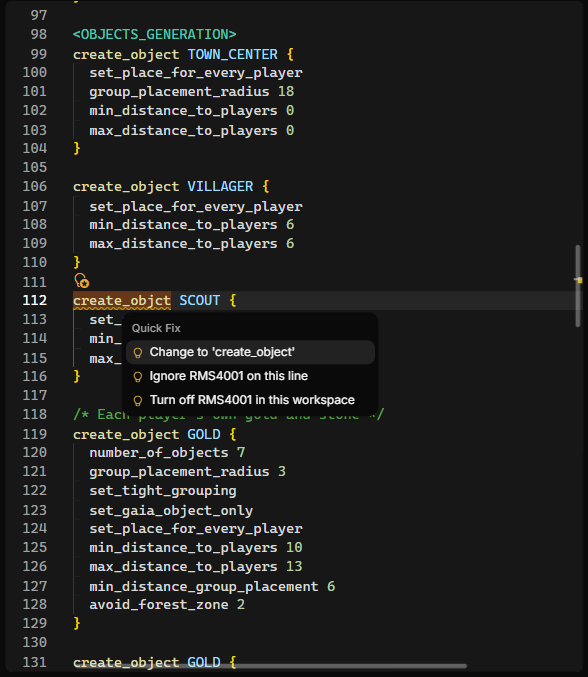Choose Ignore RMS4001 on this line

[x=250, y=376]
